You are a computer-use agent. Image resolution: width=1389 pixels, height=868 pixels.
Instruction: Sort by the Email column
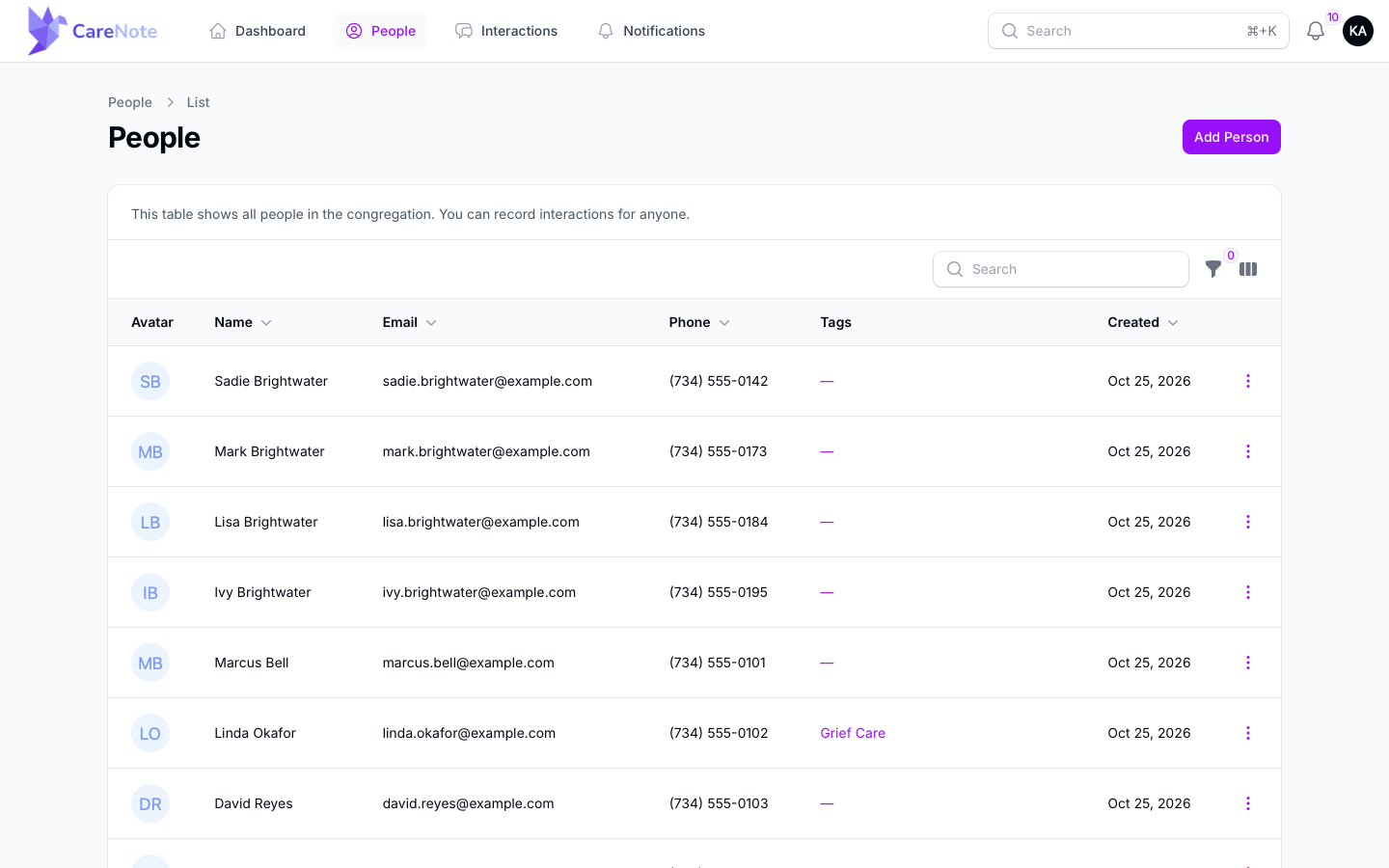tap(409, 322)
